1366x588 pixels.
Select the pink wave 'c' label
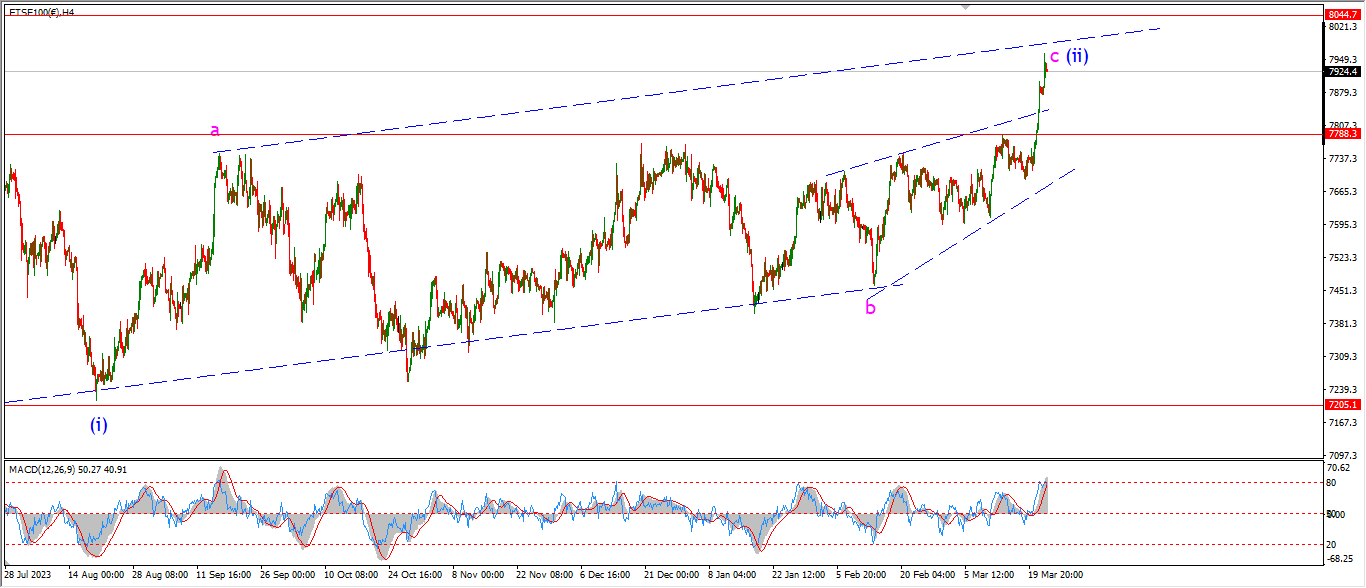click(x=1054, y=56)
